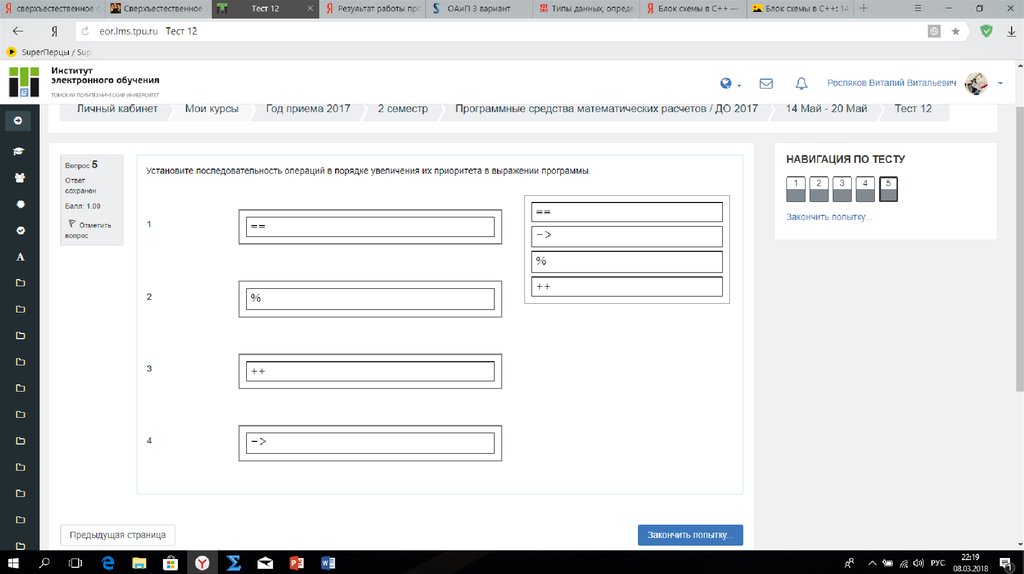1024x574 pixels.
Task: Click 'Закончить попытку...' link in navigation panel
Action: point(828,217)
